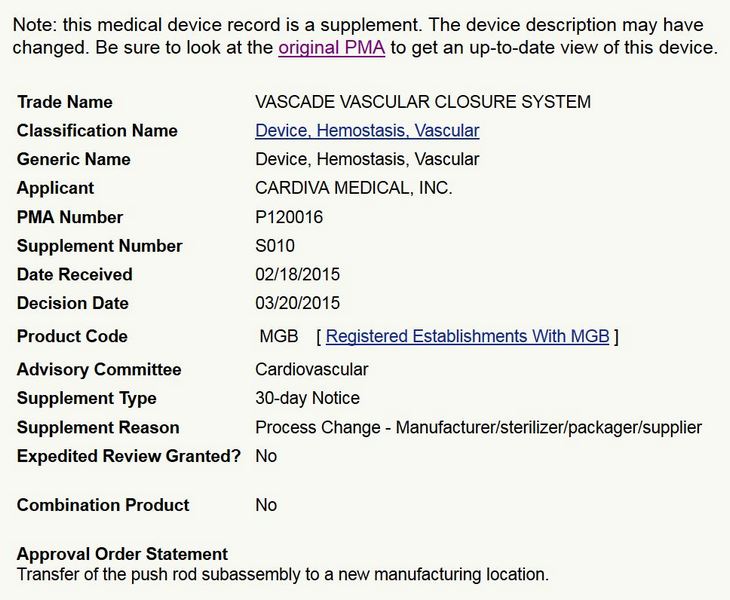
Task: Click the Expedited Review Granted label
Action: (x=129, y=456)
